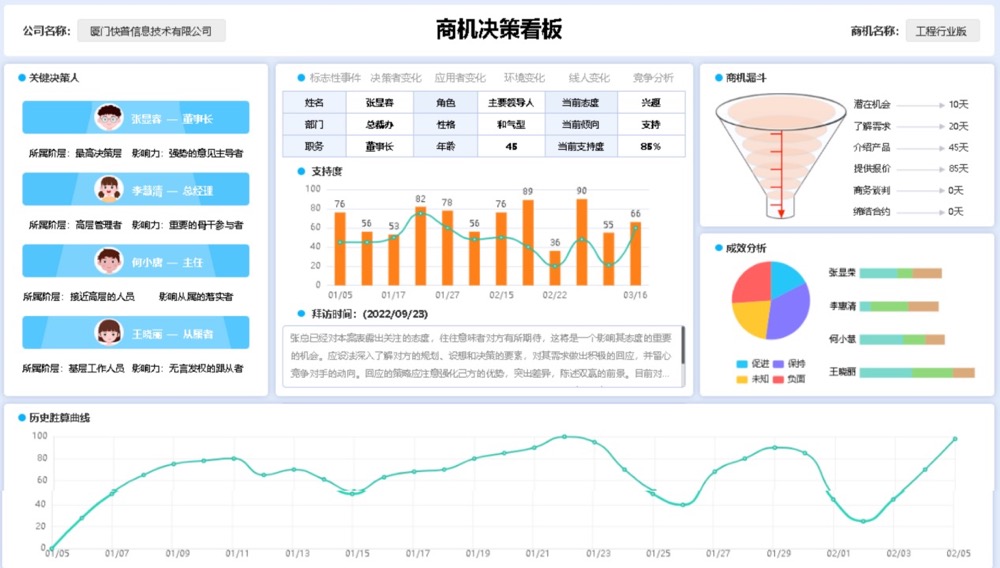Click the avatar icon of 何小虎
The width and height of the screenshot is (1000, 568).
pyautogui.click(x=109, y=261)
